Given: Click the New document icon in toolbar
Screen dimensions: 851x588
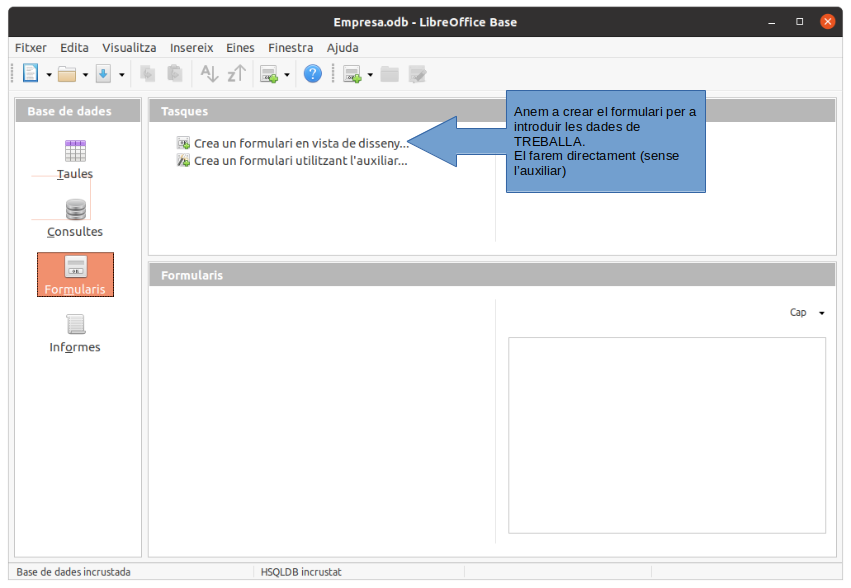Looking at the screenshot, I should (30, 73).
